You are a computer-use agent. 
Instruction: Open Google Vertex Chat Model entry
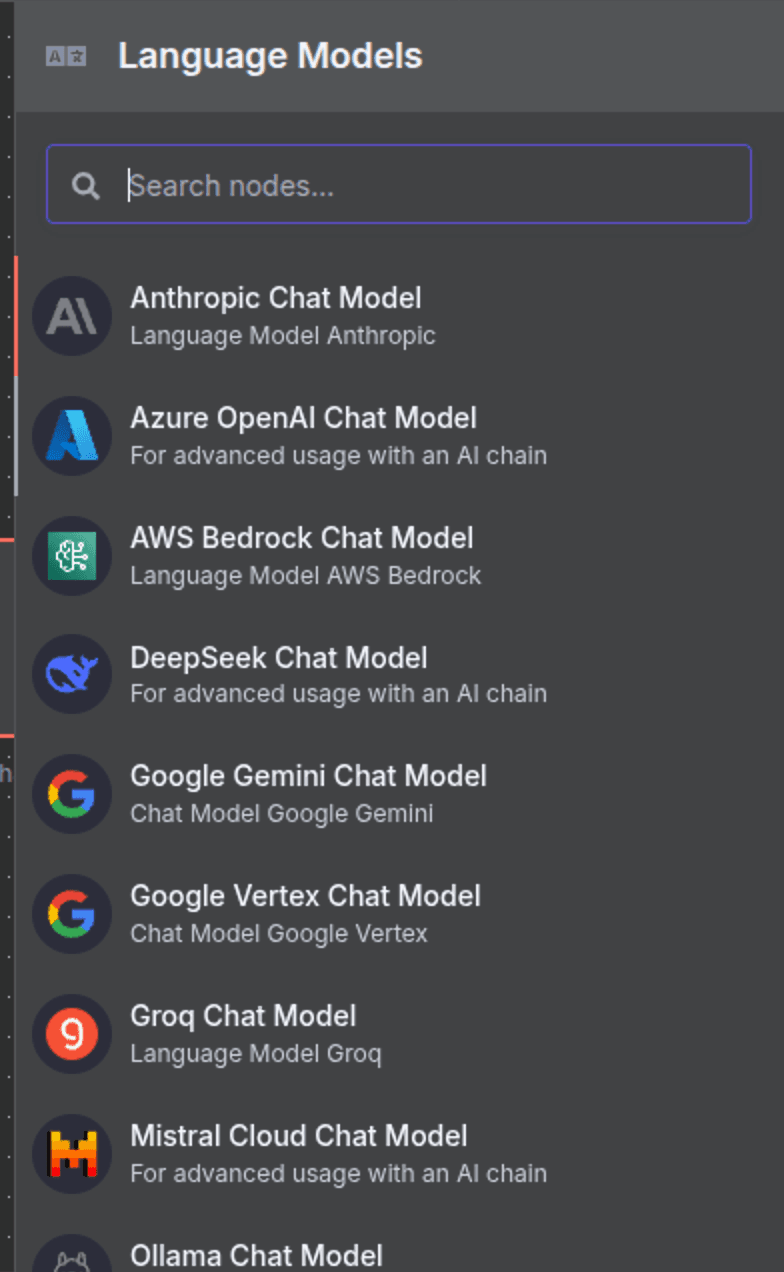tap(400, 914)
